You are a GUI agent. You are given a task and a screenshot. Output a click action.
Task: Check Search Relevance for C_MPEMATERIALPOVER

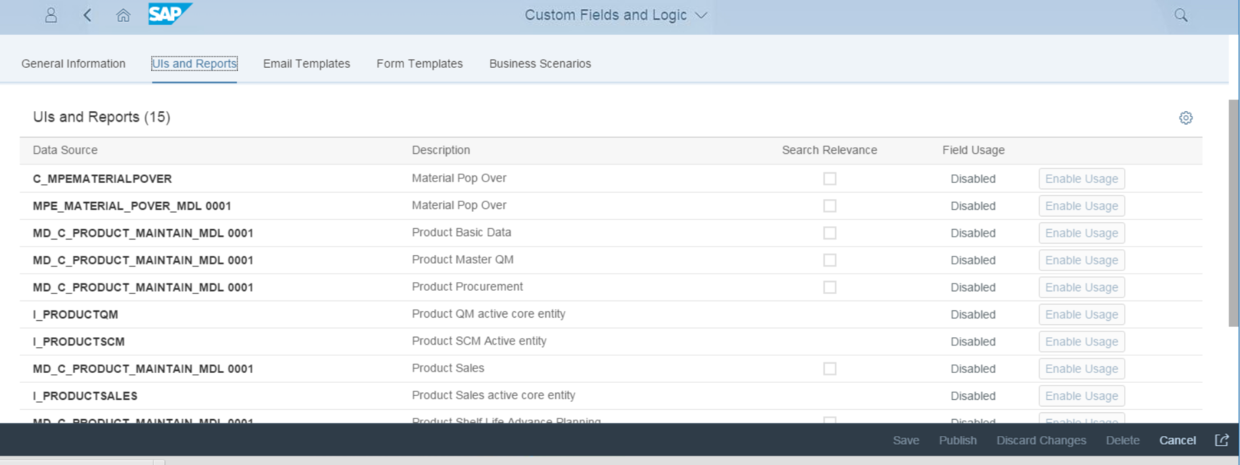[830, 179]
